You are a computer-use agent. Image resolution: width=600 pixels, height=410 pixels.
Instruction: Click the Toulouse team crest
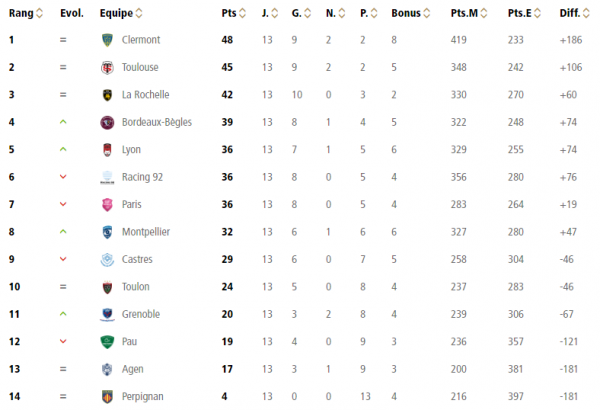(107, 67)
